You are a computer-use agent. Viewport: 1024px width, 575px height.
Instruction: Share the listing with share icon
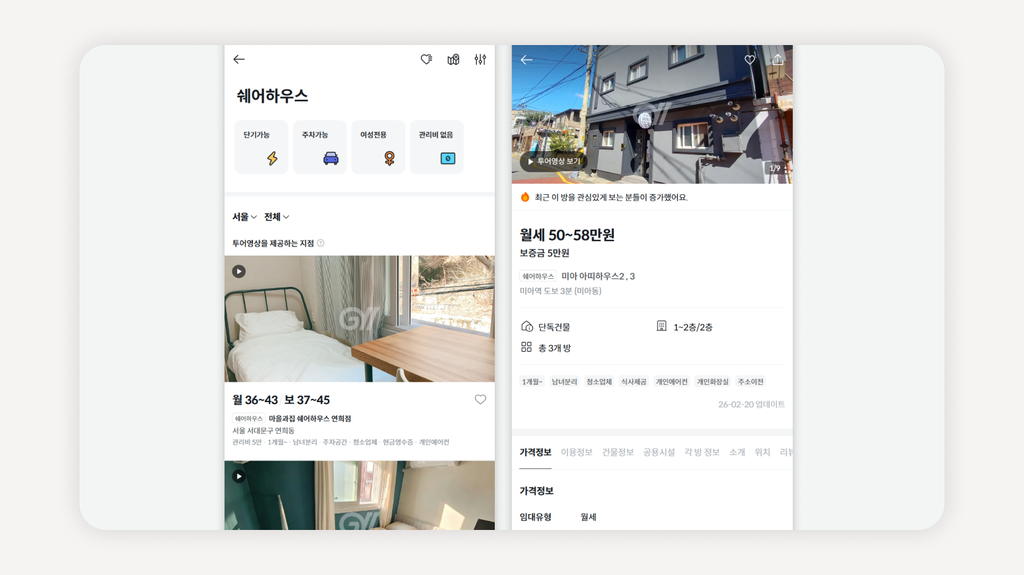tap(777, 59)
